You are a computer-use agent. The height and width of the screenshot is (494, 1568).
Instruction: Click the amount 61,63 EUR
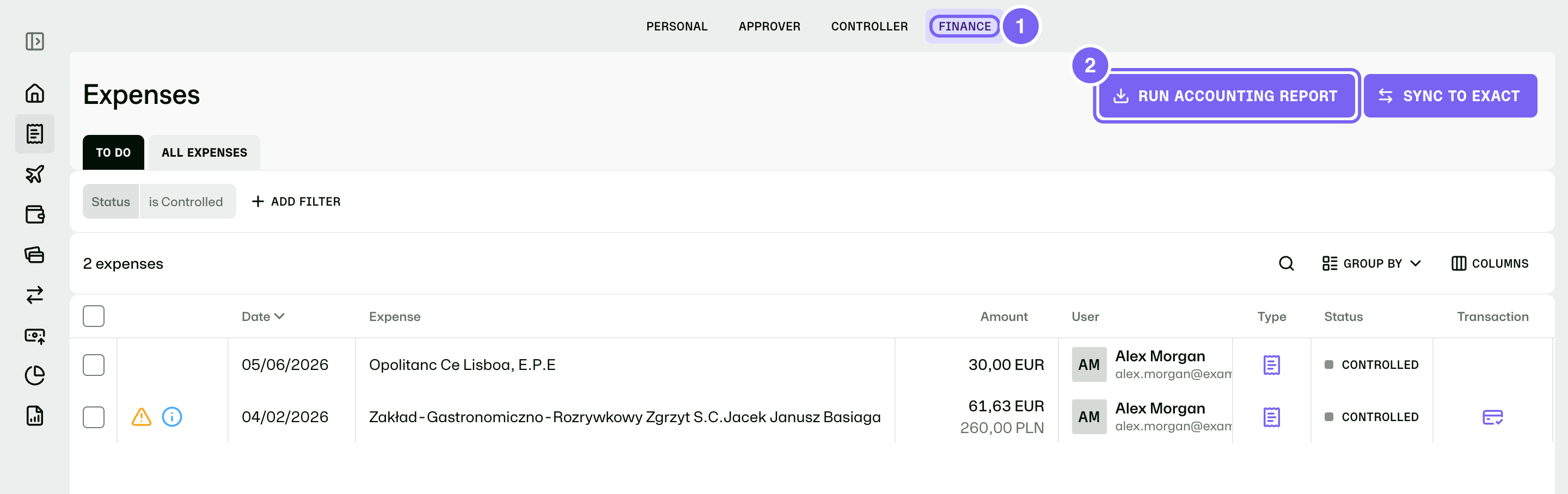1006,406
